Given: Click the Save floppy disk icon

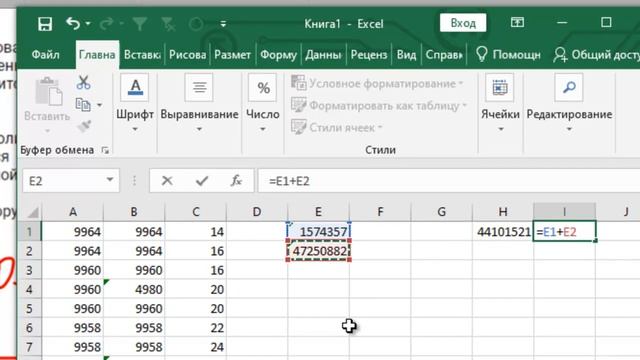Looking at the screenshot, I should [45, 24].
